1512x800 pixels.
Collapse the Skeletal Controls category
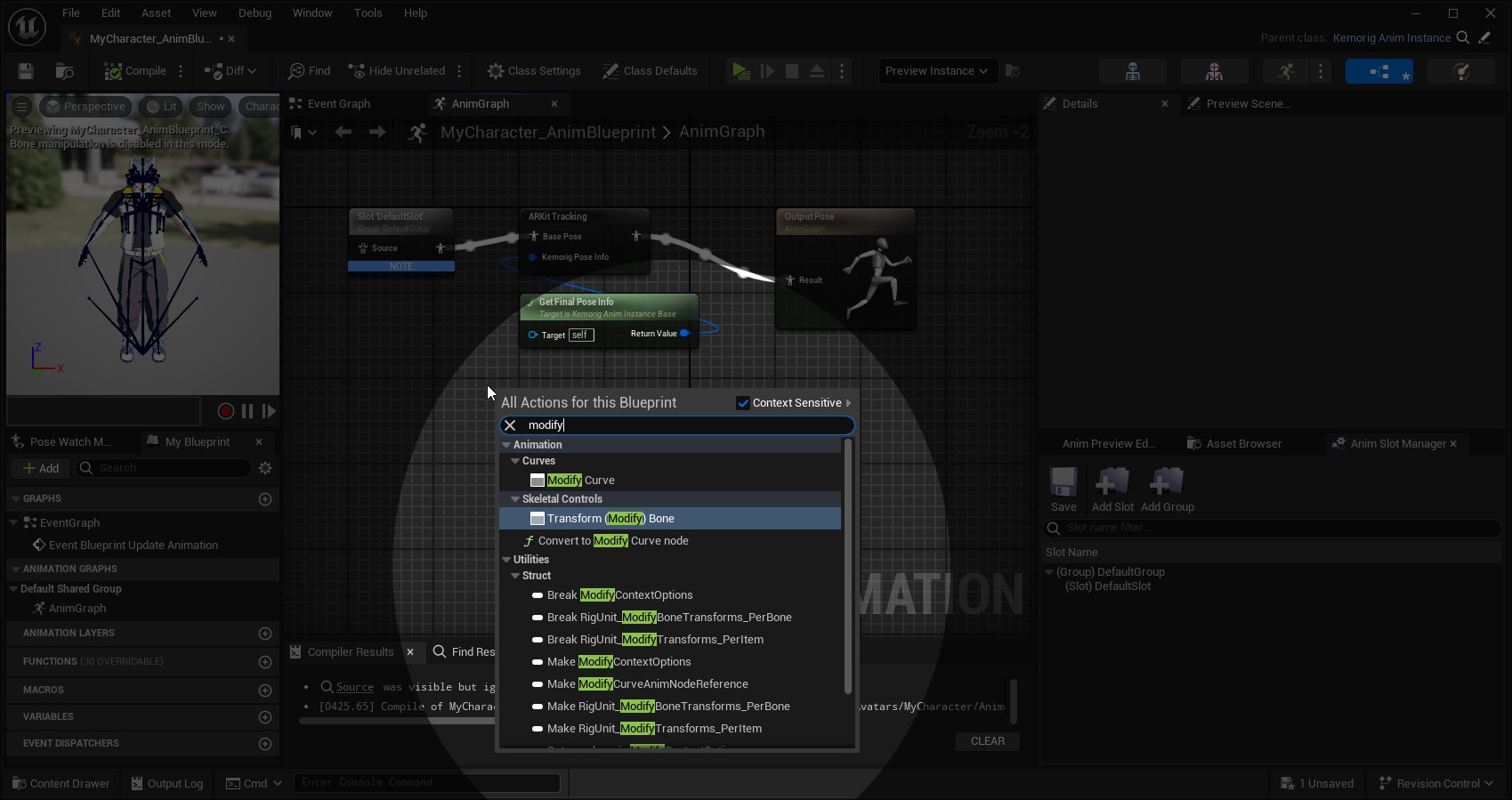[514, 499]
